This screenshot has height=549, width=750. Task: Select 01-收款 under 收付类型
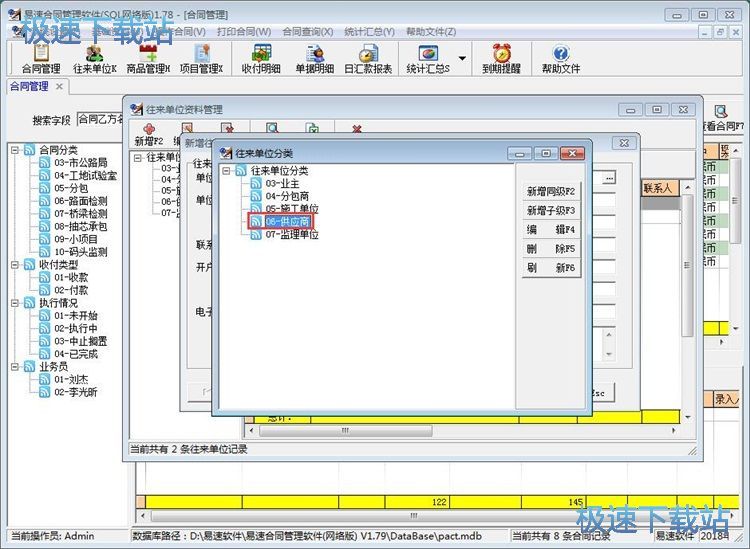(71, 277)
